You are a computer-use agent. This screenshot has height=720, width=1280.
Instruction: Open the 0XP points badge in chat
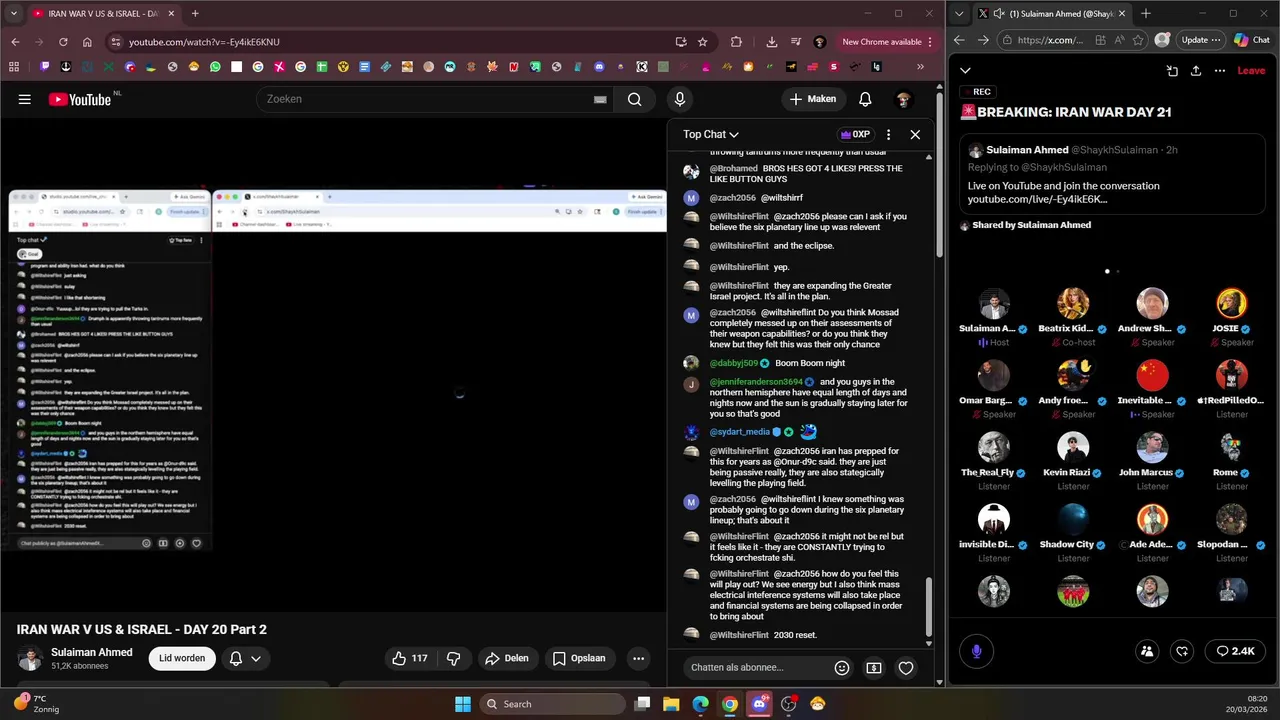(855, 134)
